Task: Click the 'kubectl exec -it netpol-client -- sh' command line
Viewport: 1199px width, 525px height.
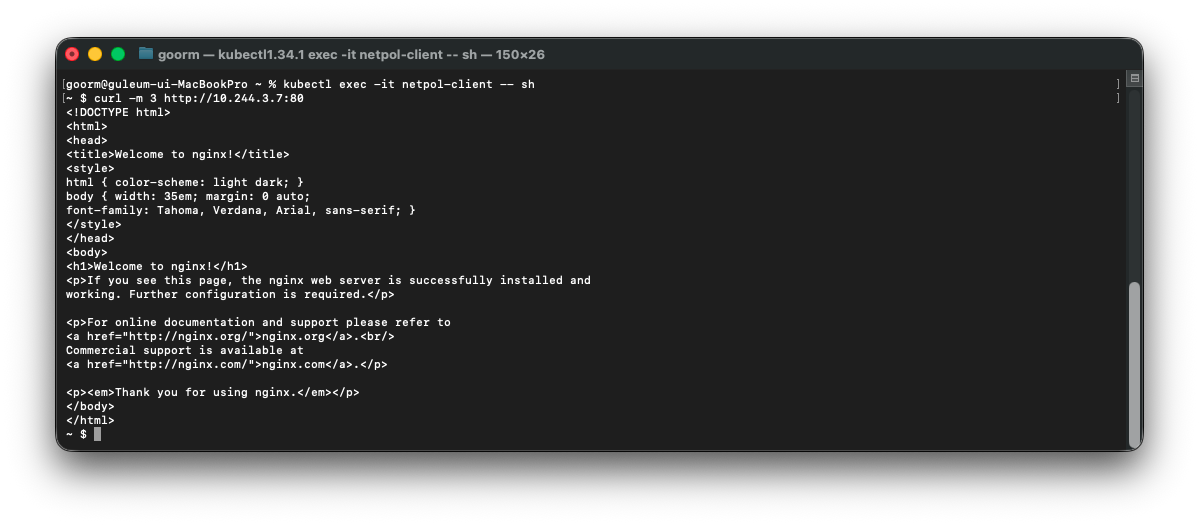Action: (x=408, y=84)
